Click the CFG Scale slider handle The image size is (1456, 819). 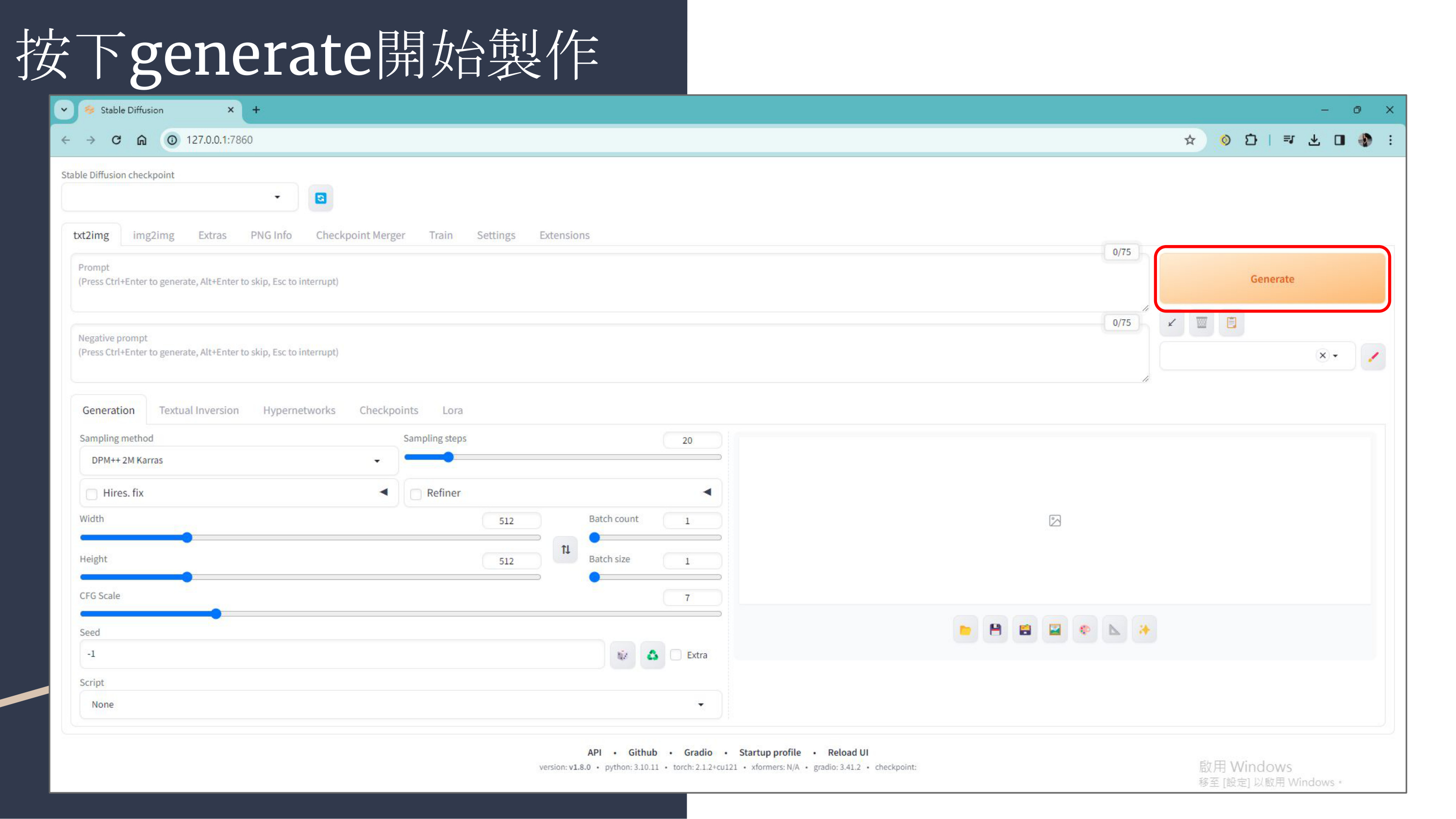pyautogui.click(x=216, y=614)
